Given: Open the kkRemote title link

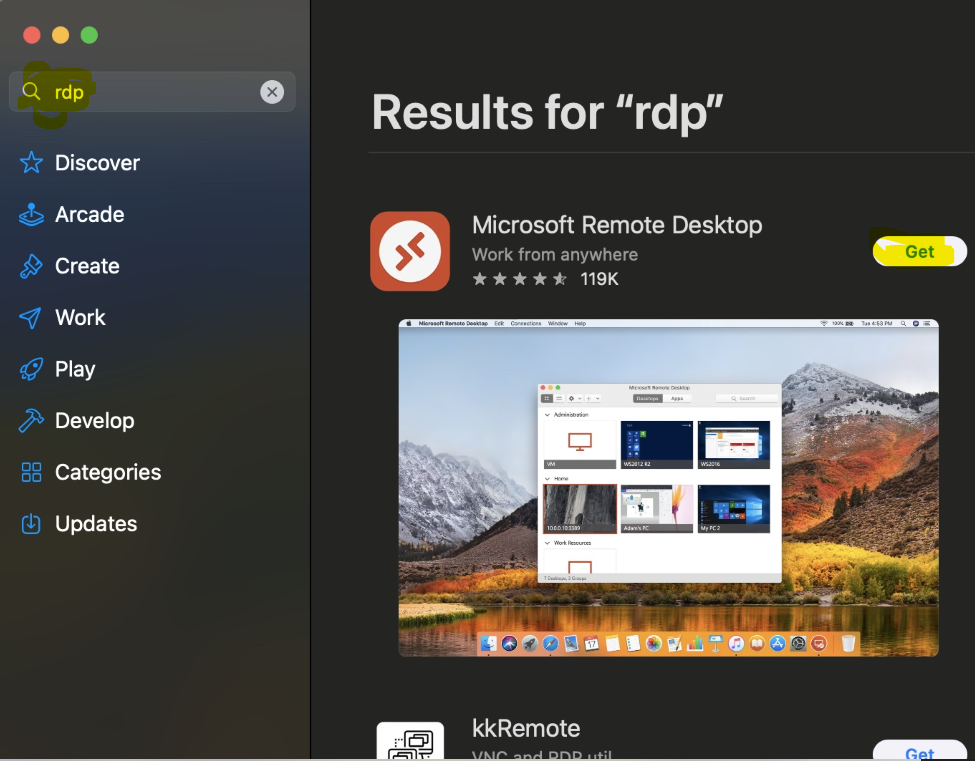Looking at the screenshot, I should [x=526, y=728].
